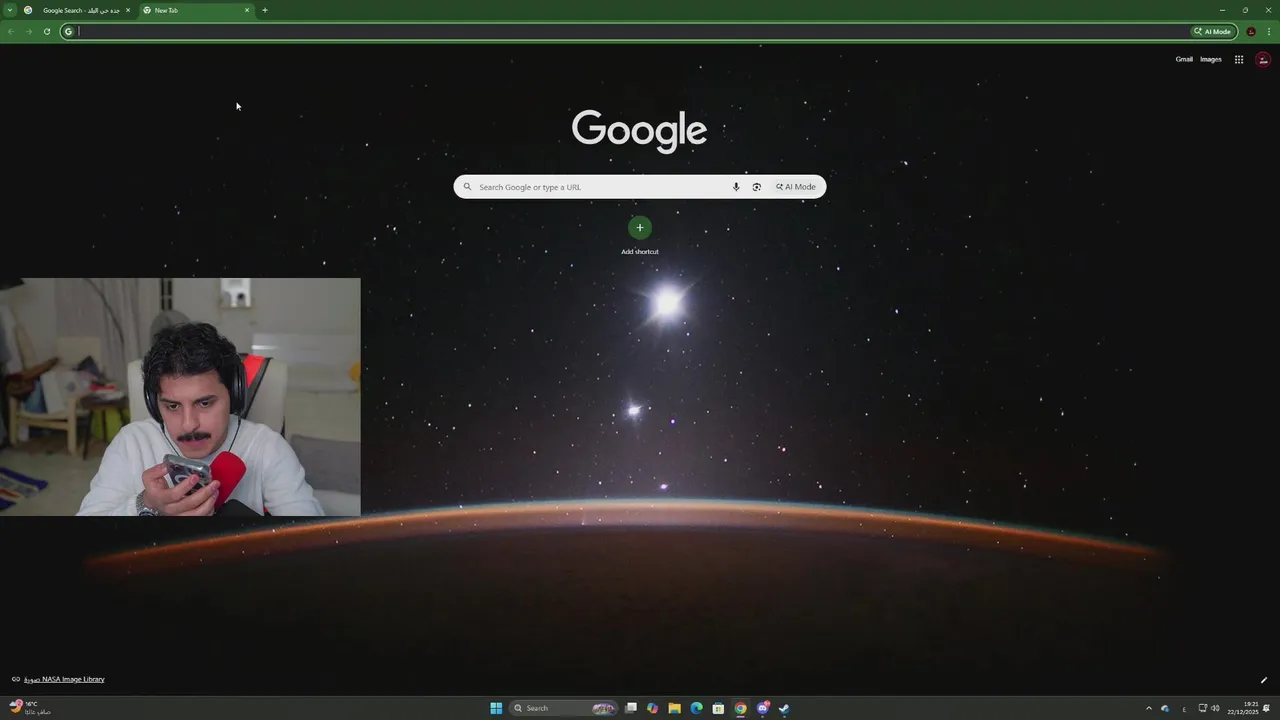Screen dimensions: 1280x720
Task: Open Task View on taskbar
Action: click(x=631, y=708)
